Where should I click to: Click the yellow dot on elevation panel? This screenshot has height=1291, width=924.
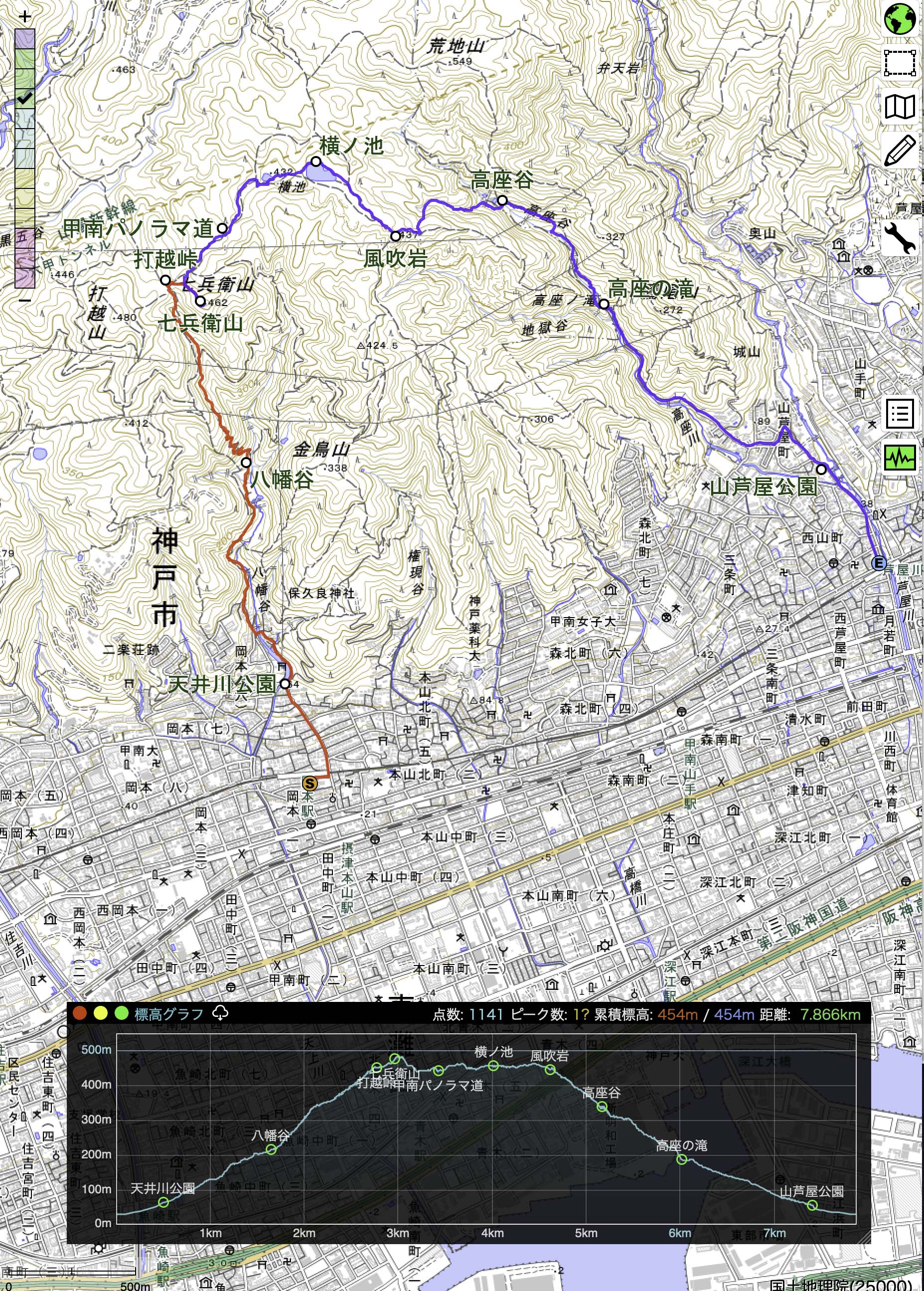pyautogui.click(x=101, y=1013)
